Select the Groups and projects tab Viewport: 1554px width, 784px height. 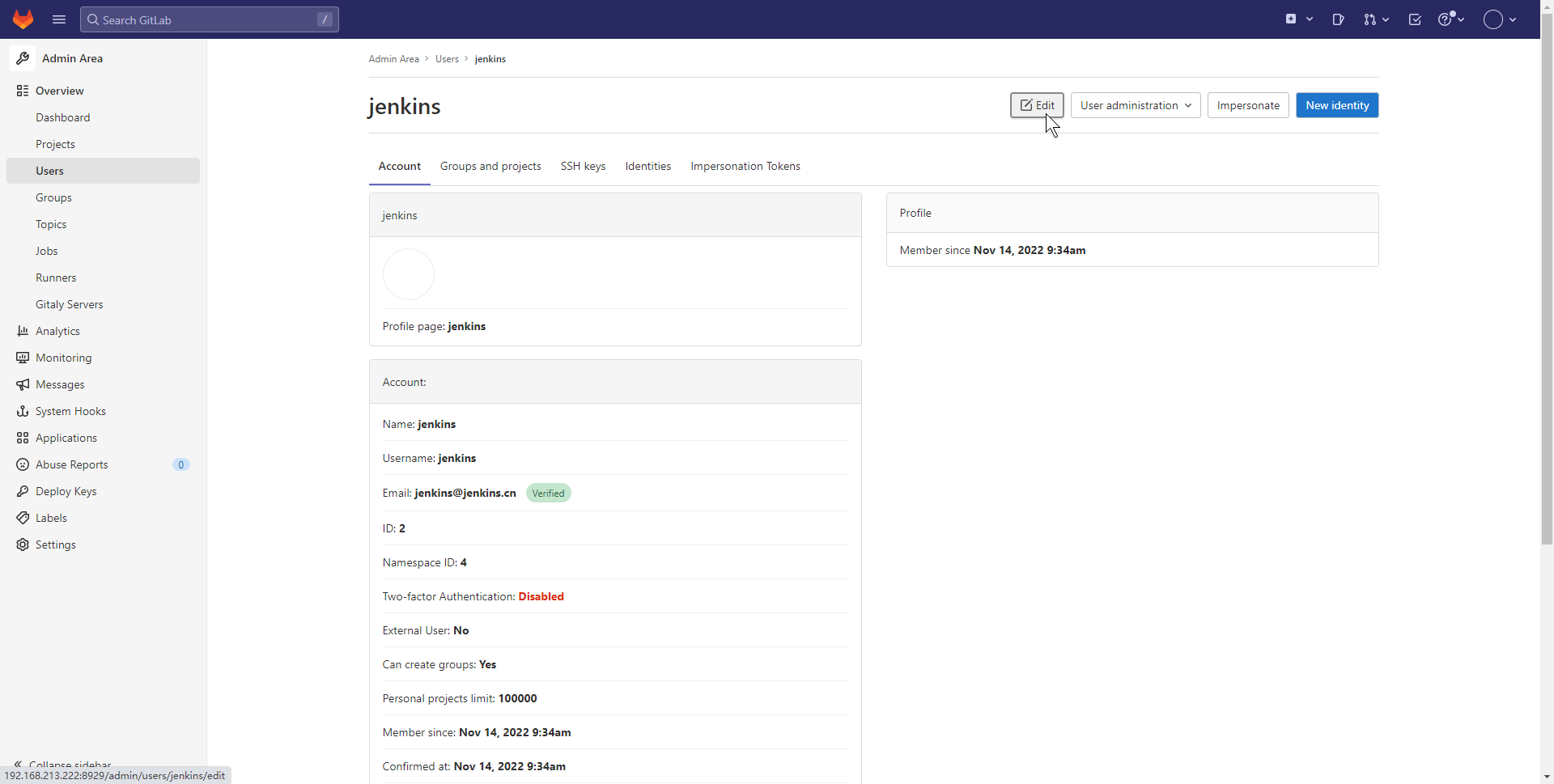[x=490, y=166]
